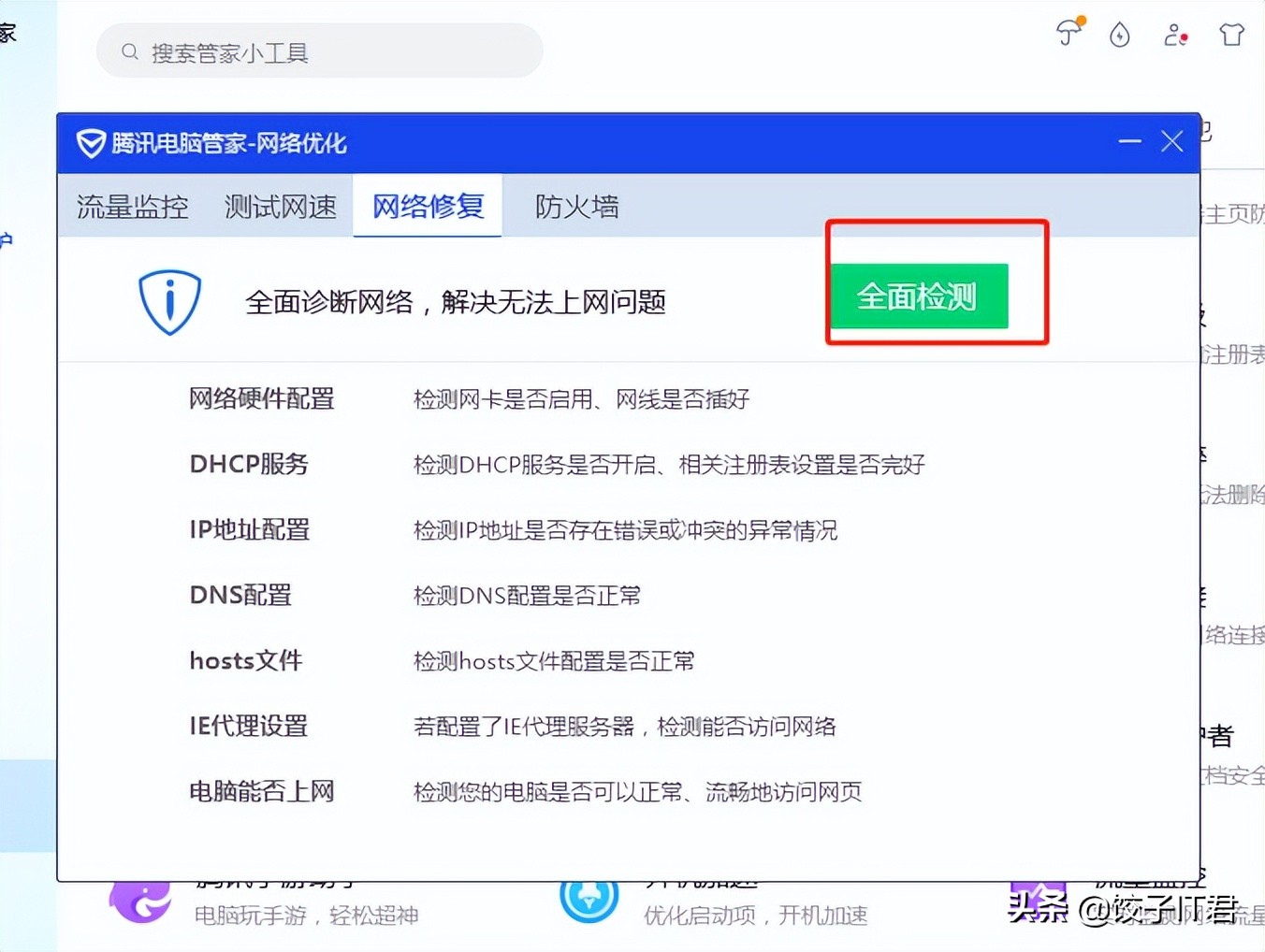Open 流量监控 via the purple icon bottom right
The width and height of the screenshot is (1265, 952).
pos(1039,895)
